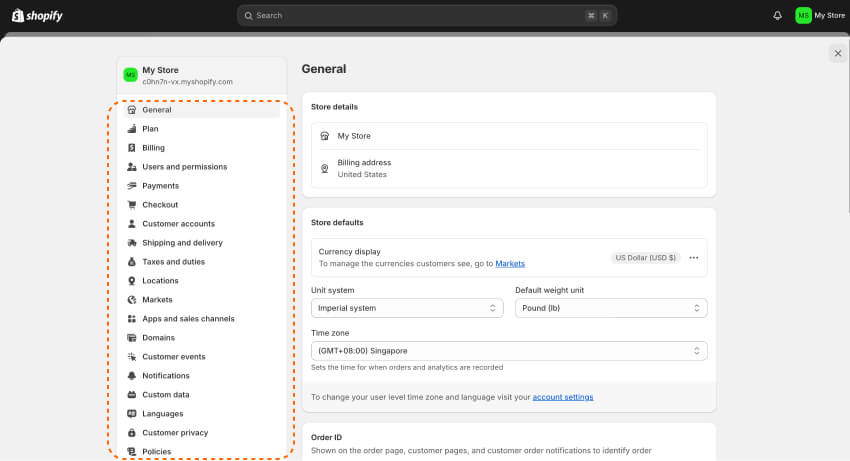Go to Markets settings in sidebar

click(x=202, y=299)
